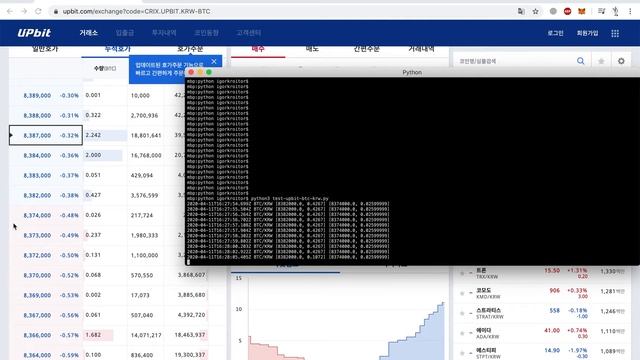Click the coin name search field
The width and height of the screenshot is (640, 360).
click(514, 61)
